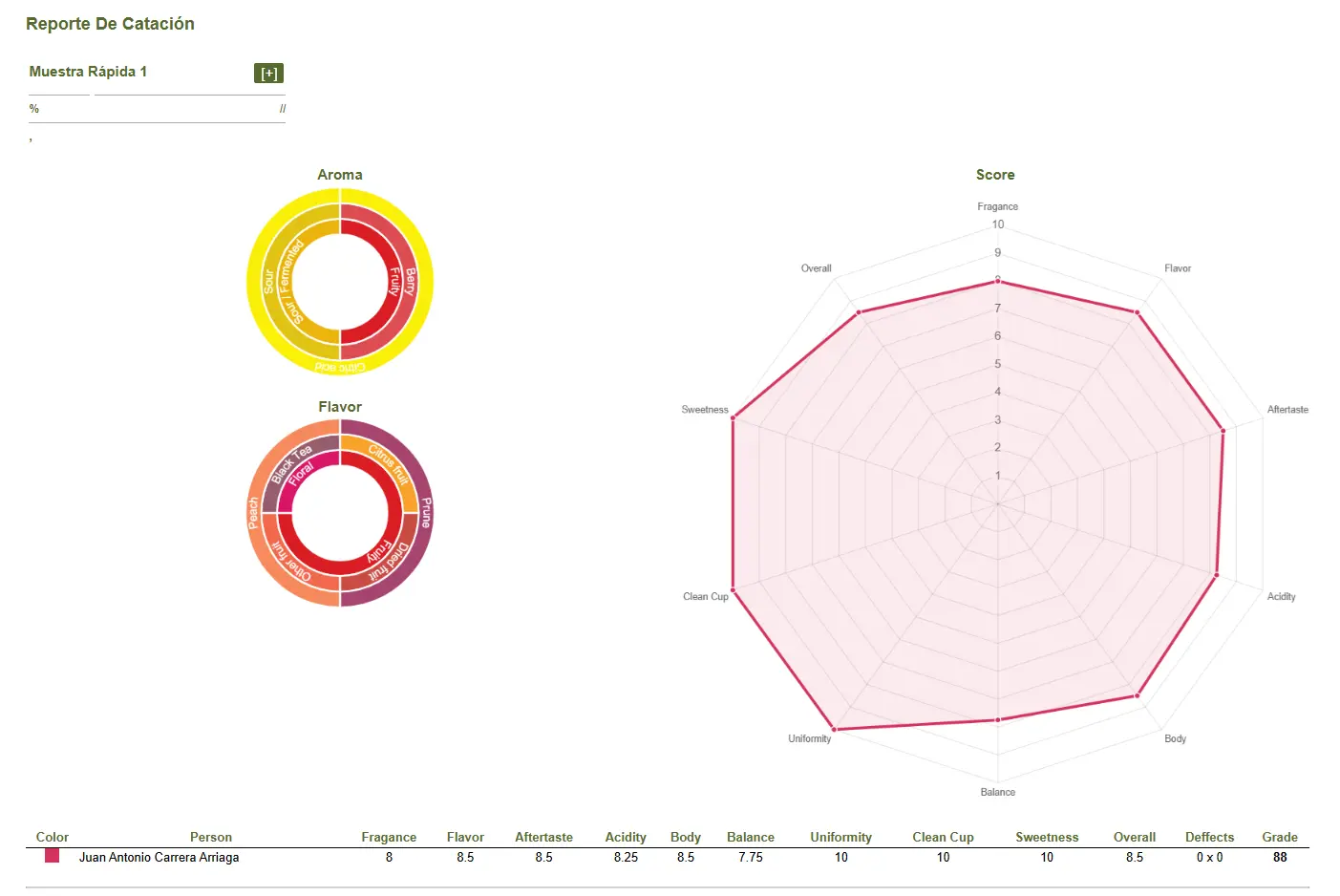
Task: Click the Dried fruit flavor segment
Action: 393,562
